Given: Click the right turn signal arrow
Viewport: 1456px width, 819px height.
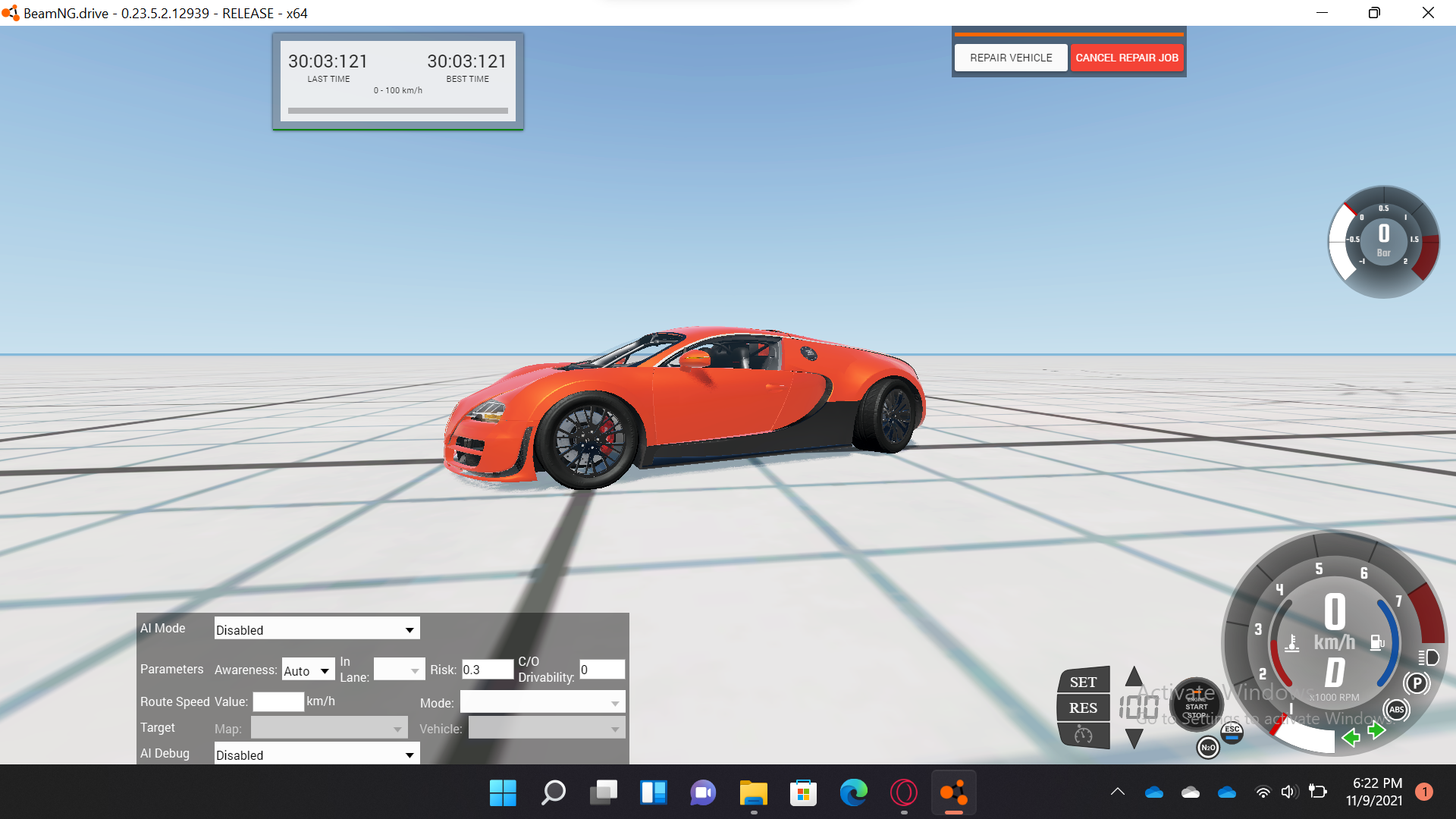Looking at the screenshot, I should click(x=1376, y=730).
